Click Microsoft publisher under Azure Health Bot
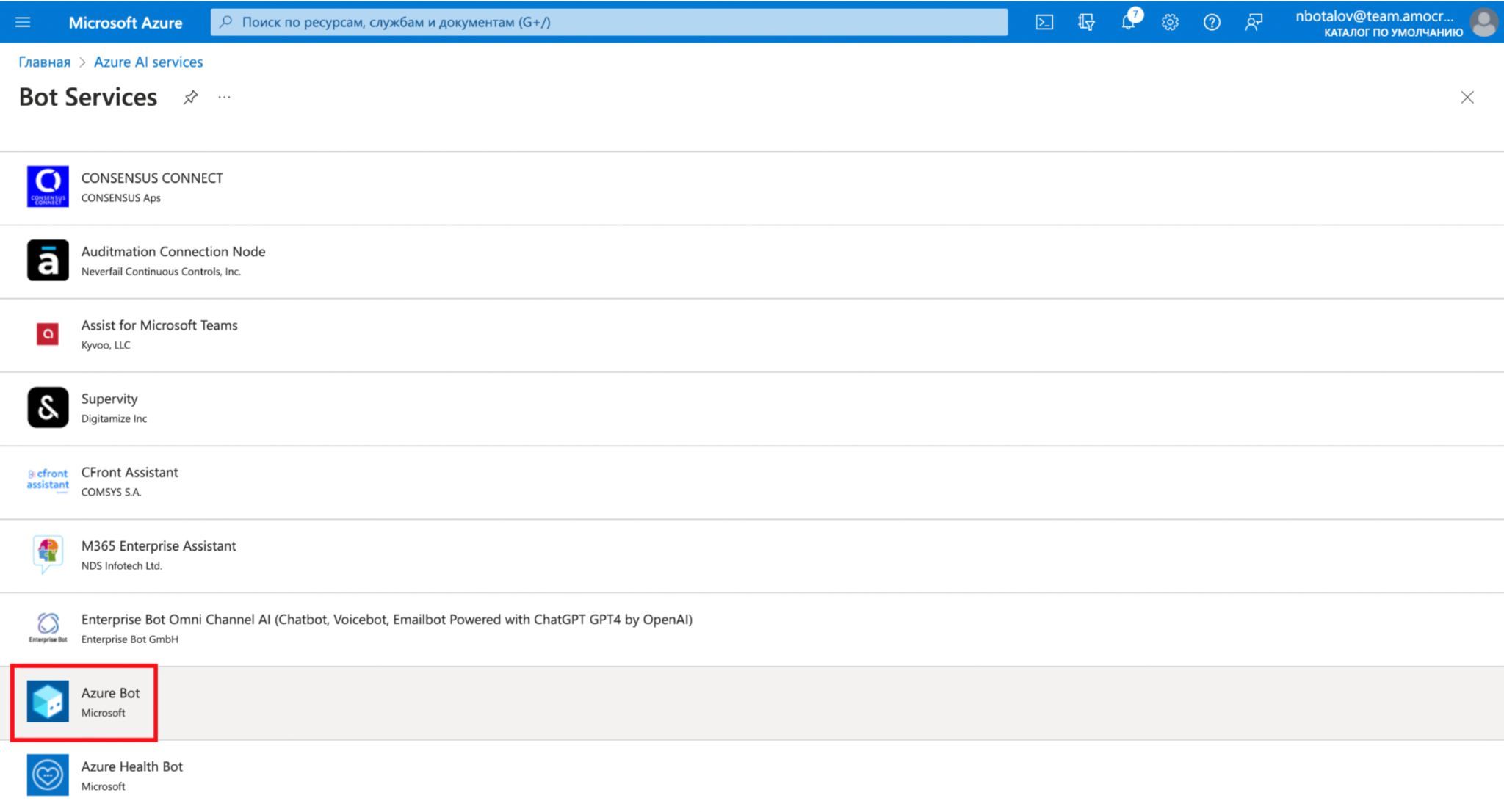Viewport: 1504px width, 812px height. [103, 786]
